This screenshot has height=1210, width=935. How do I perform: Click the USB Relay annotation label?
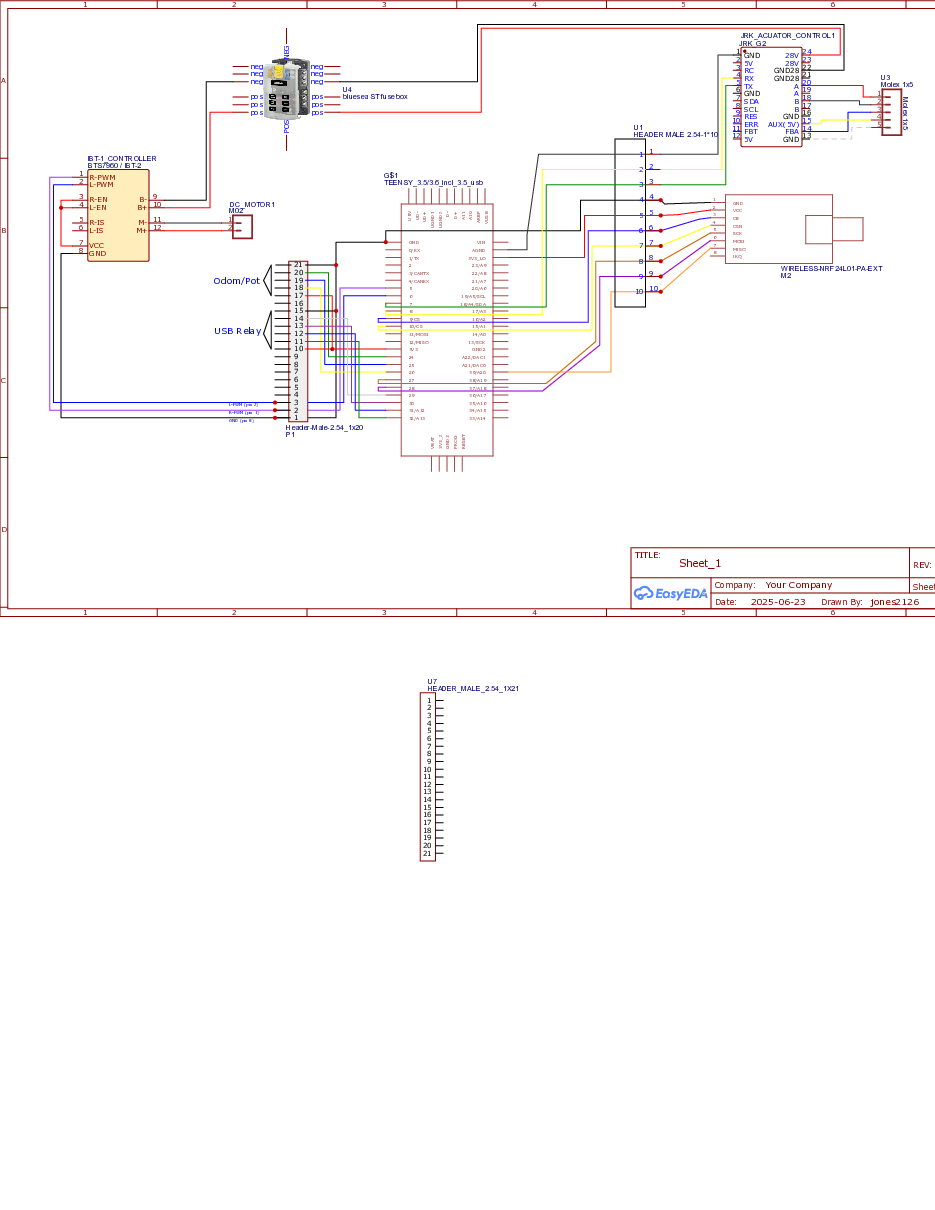pos(237,331)
